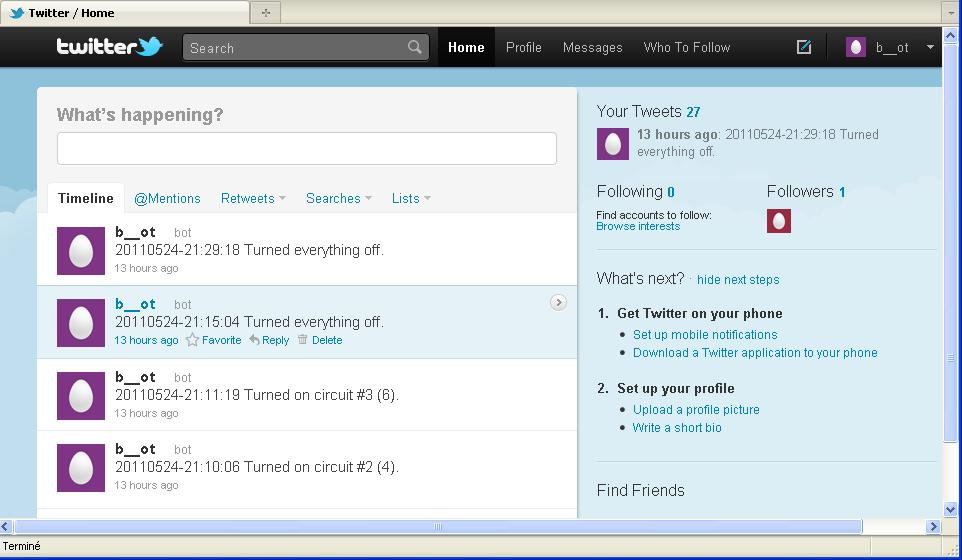Click the vertical scrollbar thumb
Viewport: 962px width, 560px height.
950,242
